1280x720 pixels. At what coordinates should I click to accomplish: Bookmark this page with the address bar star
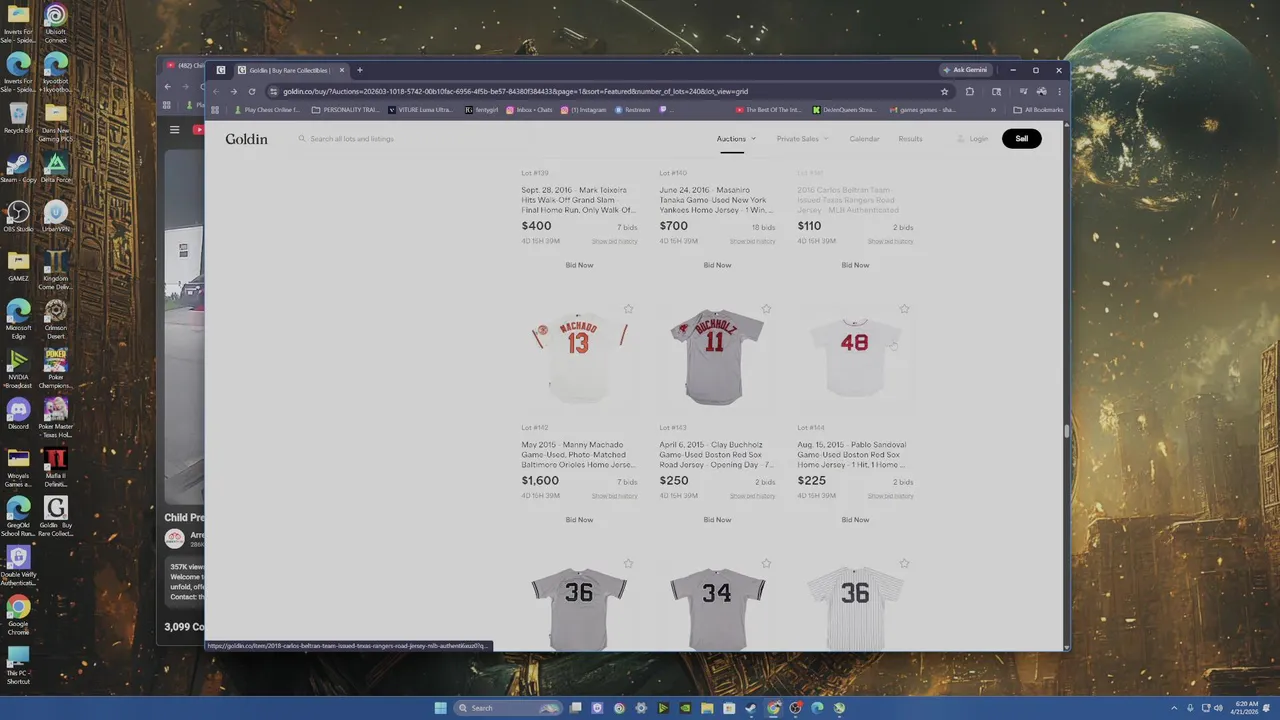[x=944, y=91]
